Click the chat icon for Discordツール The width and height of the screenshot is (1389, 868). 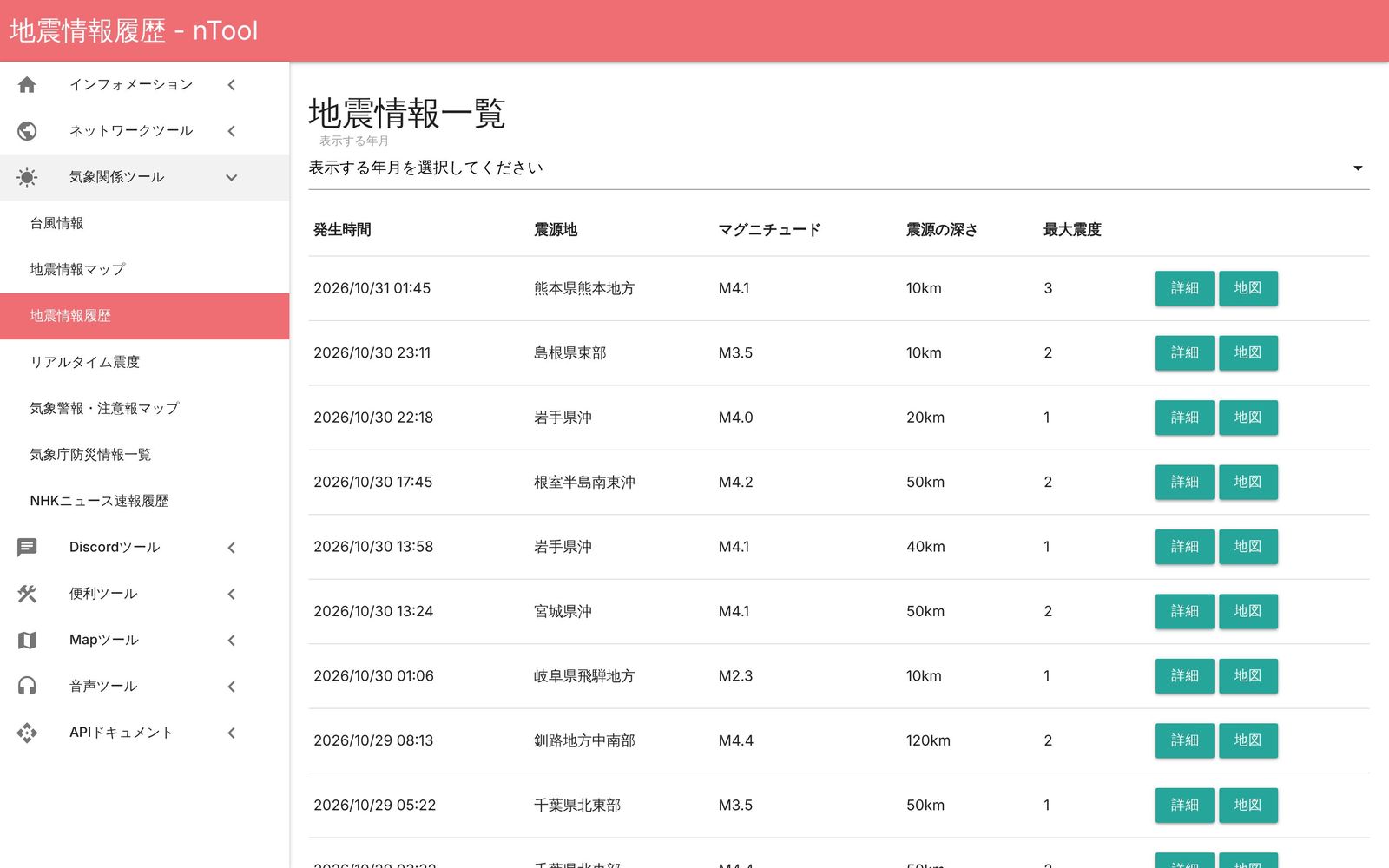pyautogui.click(x=27, y=548)
